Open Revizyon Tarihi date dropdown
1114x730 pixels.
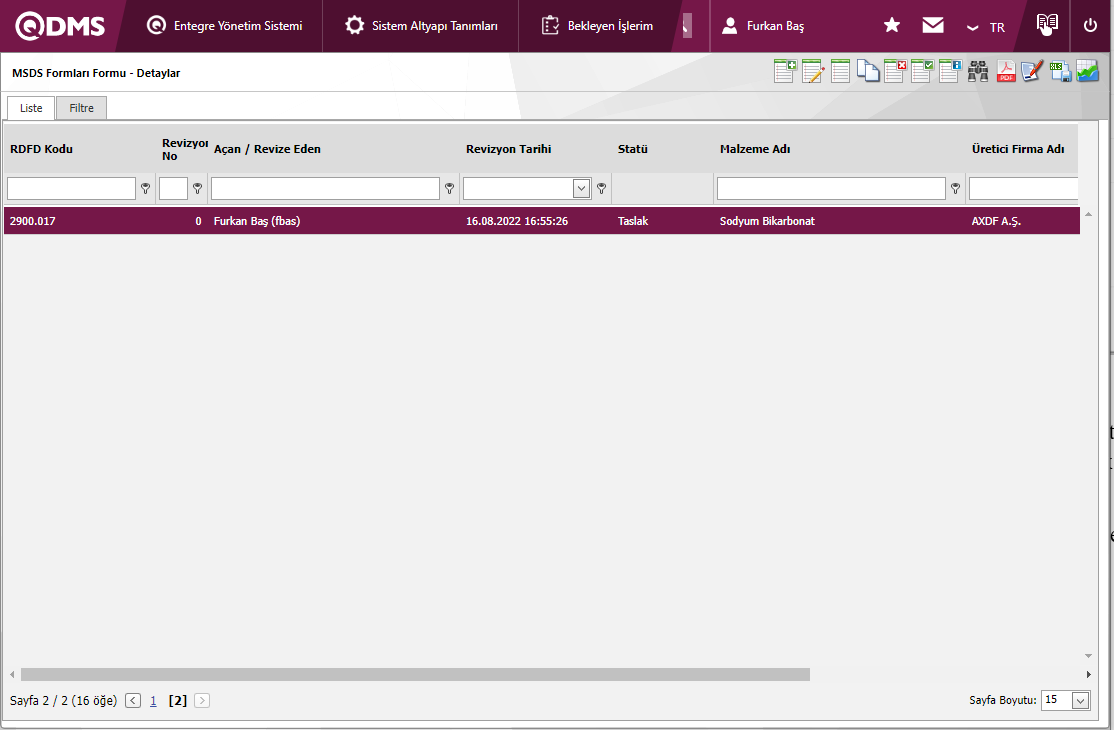click(x=582, y=188)
